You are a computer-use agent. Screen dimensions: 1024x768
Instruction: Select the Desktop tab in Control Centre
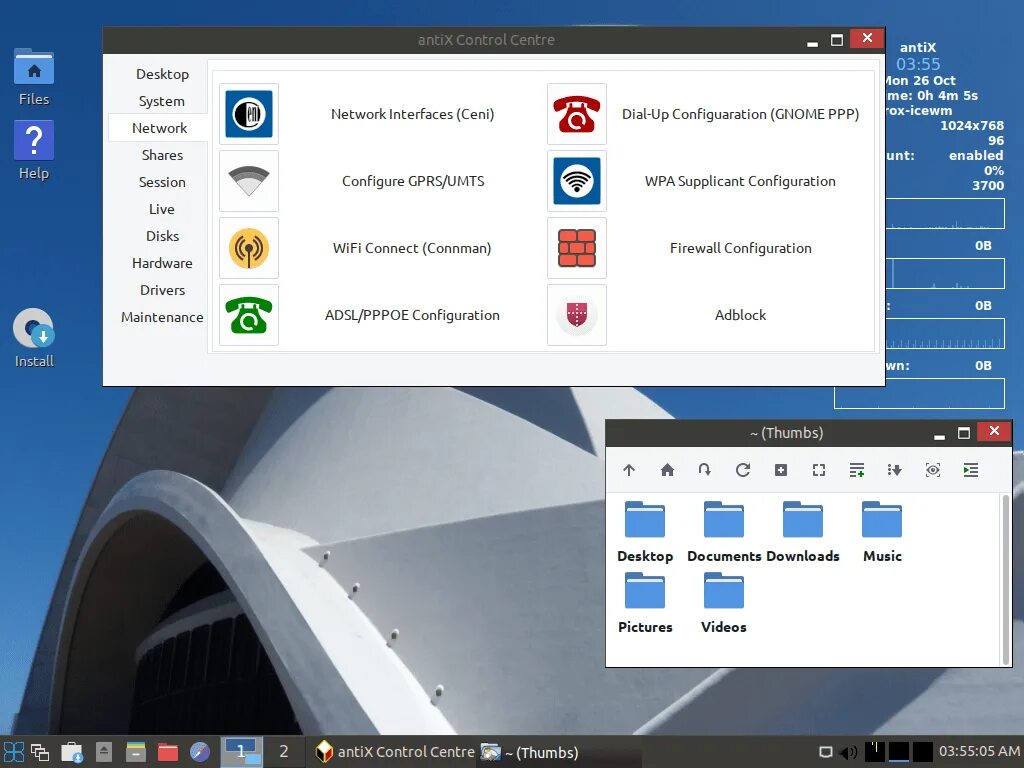pos(162,74)
